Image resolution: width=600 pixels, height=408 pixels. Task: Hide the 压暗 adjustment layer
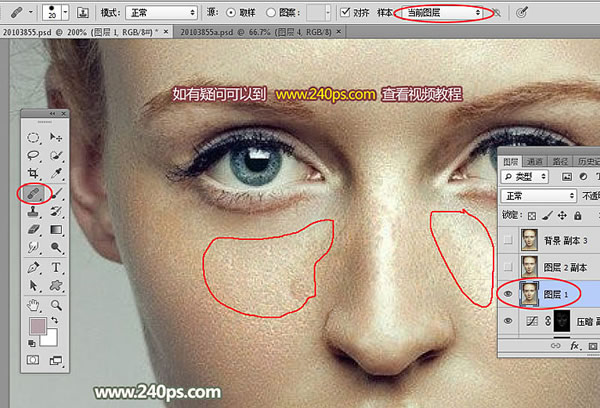coord(508,321)
